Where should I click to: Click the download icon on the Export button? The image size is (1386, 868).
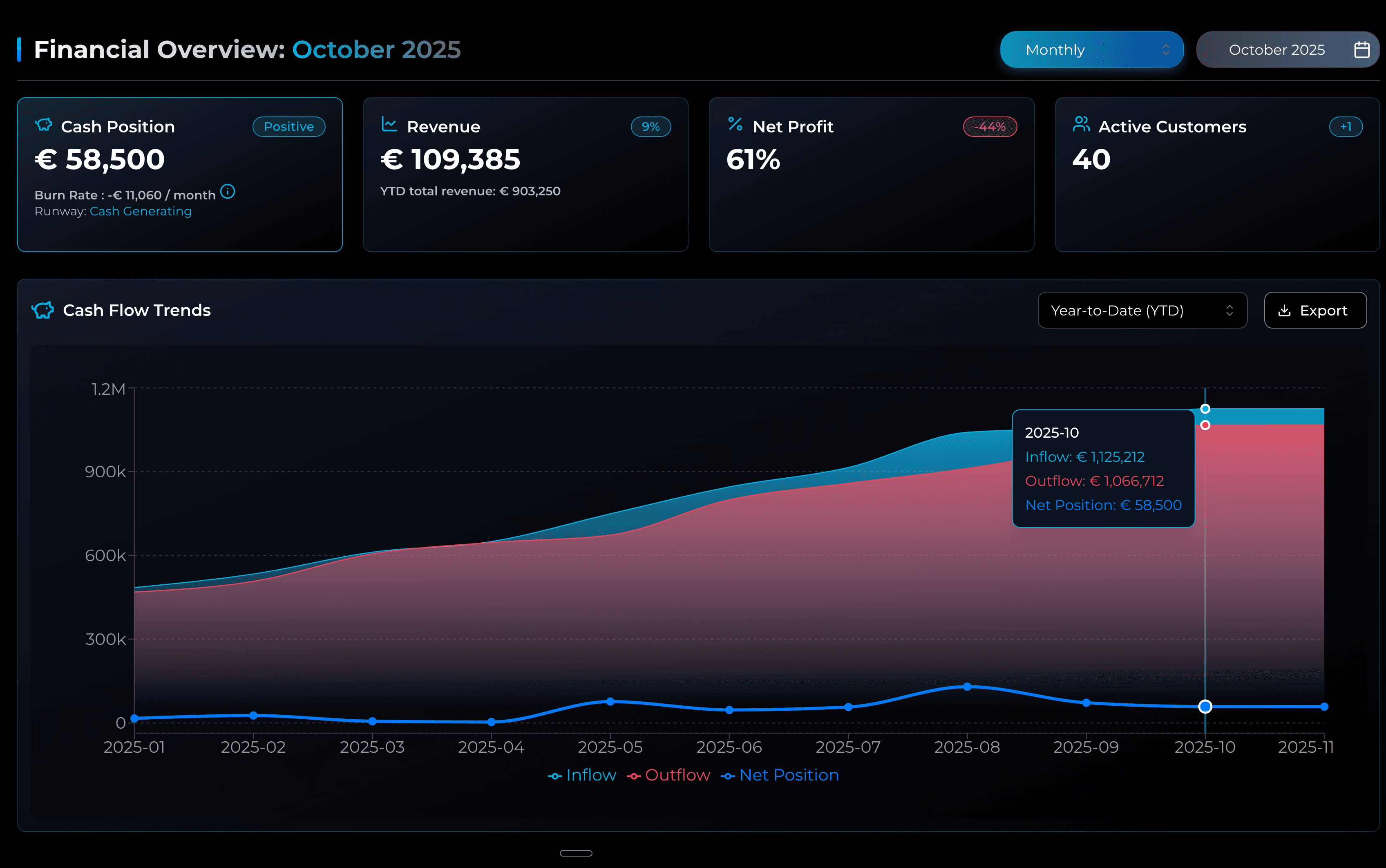[x=1284, y=310]
